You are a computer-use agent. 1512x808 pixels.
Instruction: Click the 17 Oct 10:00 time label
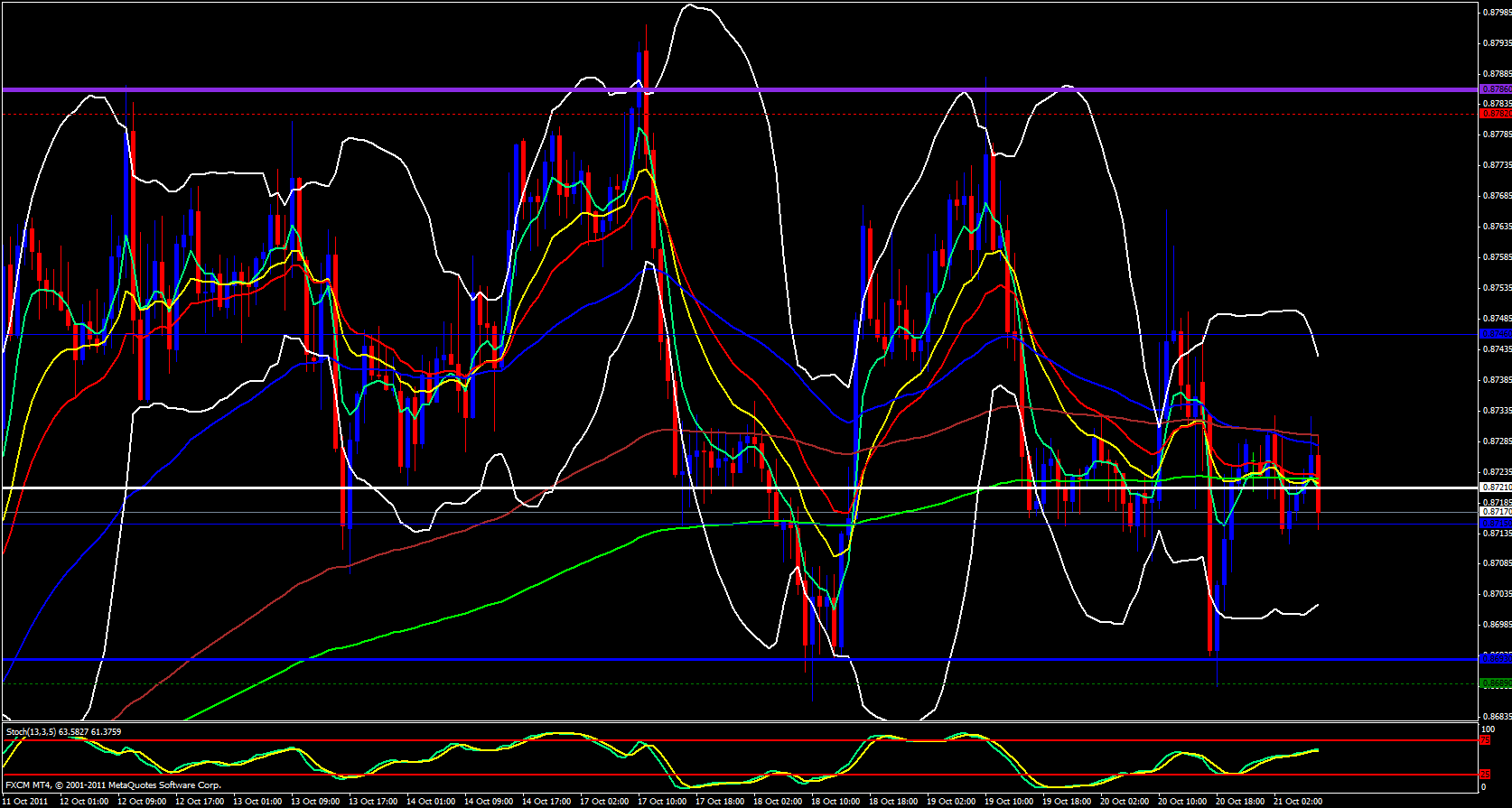tap(662, 802)
